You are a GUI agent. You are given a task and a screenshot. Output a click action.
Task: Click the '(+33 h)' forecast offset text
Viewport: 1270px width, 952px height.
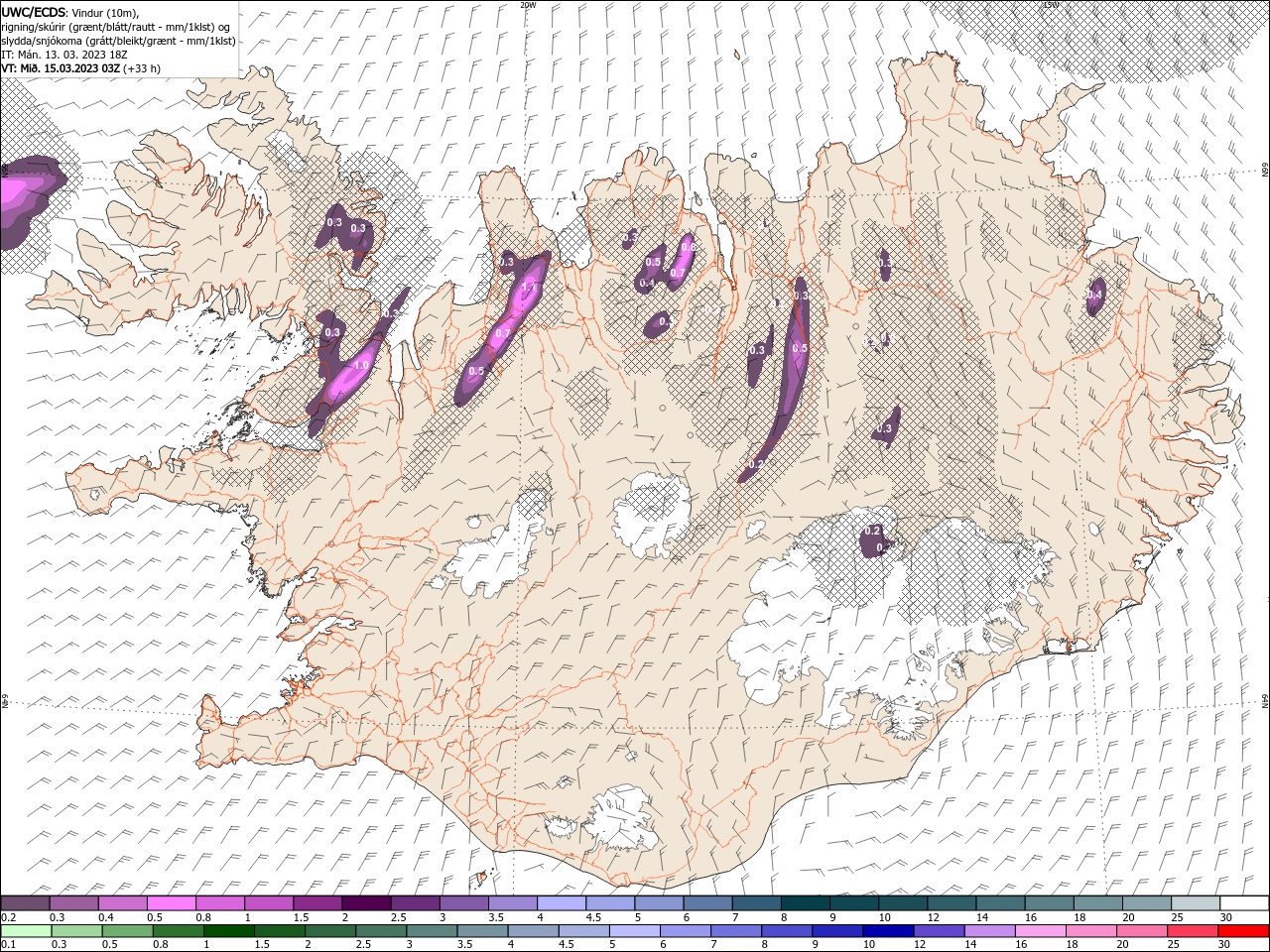[x=143, y=68]
